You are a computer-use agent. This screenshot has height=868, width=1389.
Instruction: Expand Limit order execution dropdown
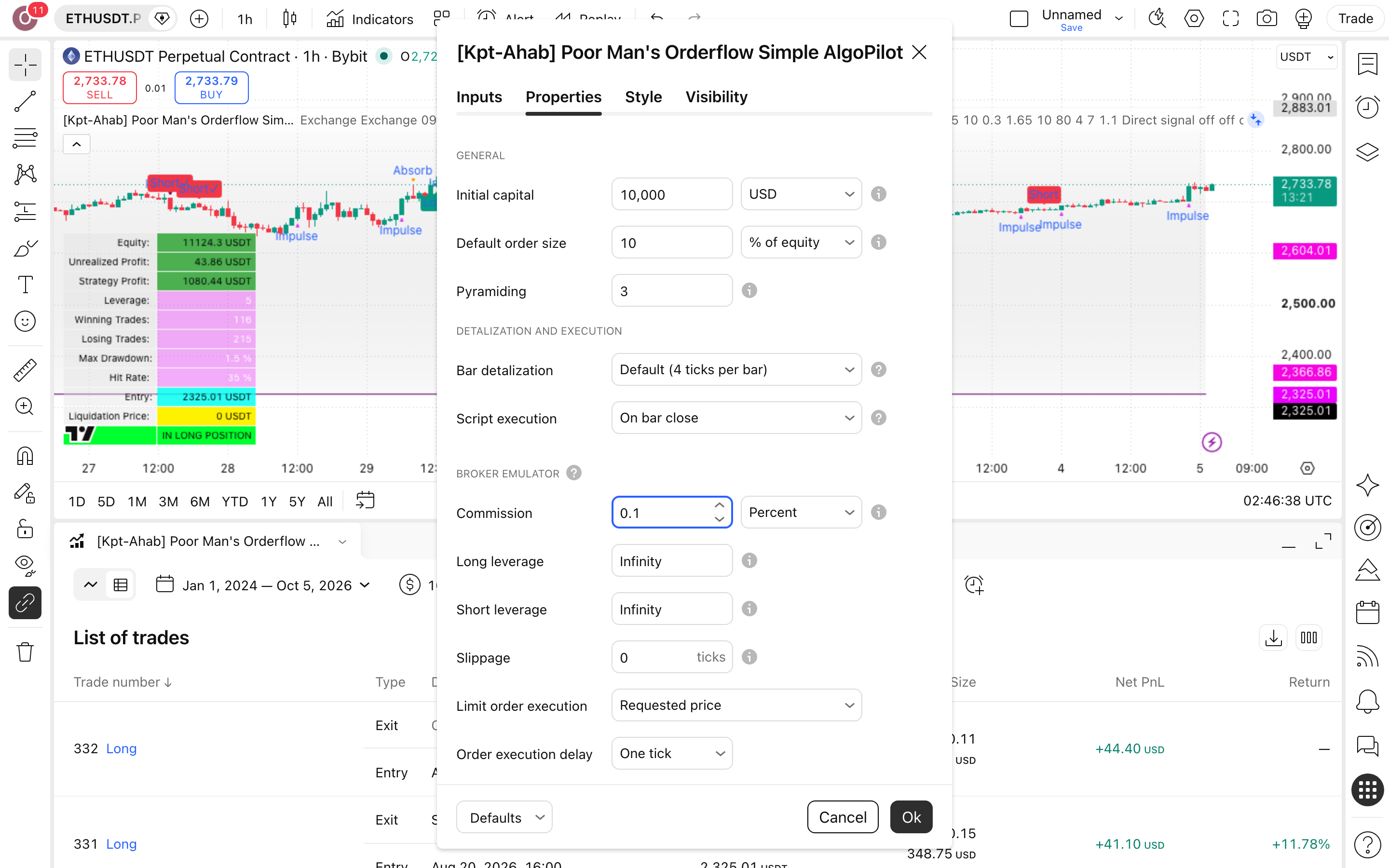pyautogui.click(x=736, y=705)
